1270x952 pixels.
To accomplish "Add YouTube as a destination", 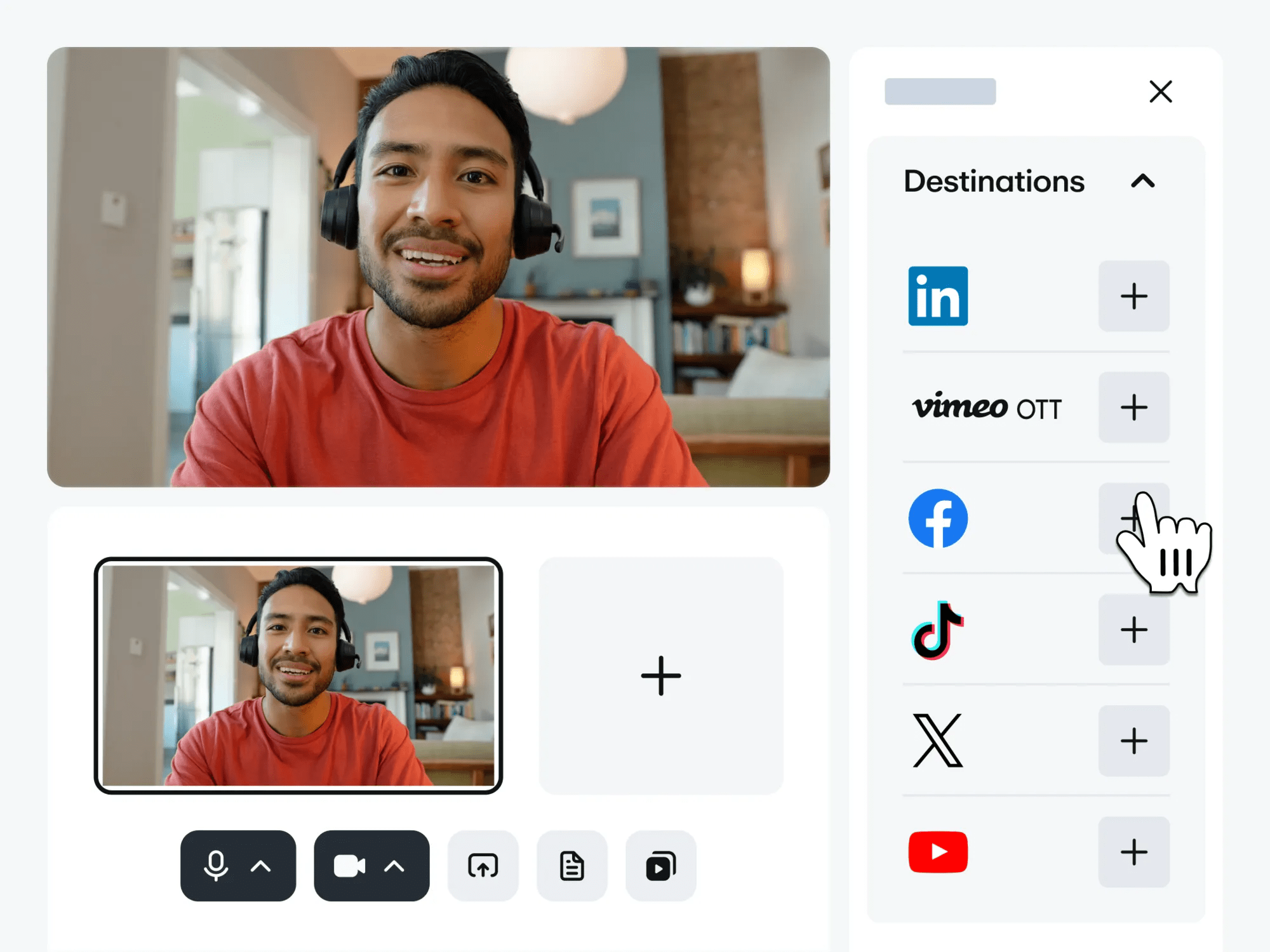I will pos(1133,852).
